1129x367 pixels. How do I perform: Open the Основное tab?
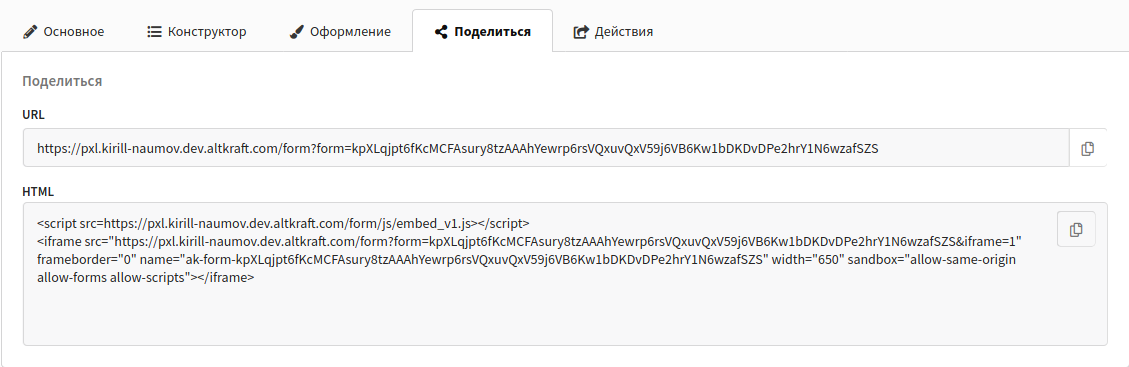(63, 32)
